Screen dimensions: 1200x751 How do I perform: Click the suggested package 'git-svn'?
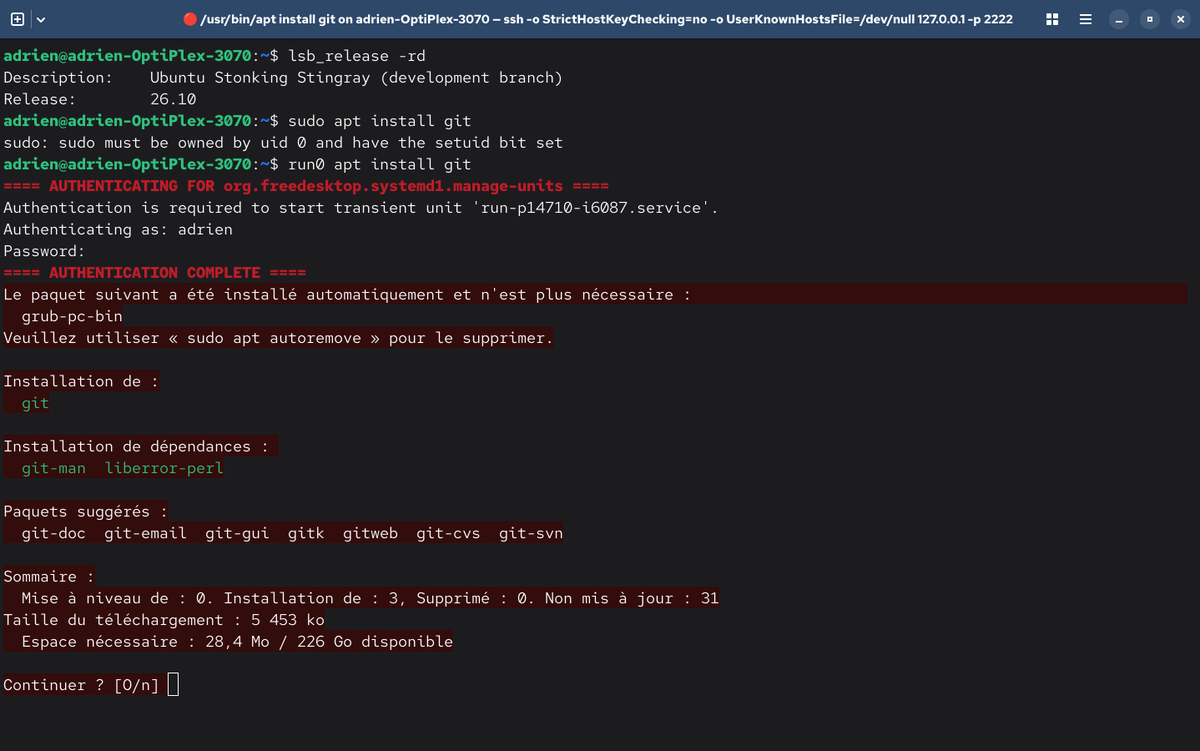click(531, 533)
